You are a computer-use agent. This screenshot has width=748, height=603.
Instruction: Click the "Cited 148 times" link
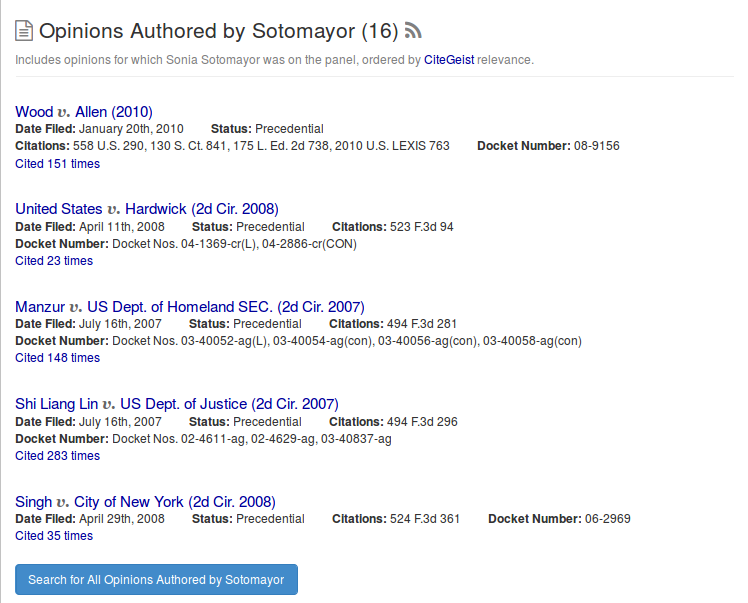click(x=57, y=358)
